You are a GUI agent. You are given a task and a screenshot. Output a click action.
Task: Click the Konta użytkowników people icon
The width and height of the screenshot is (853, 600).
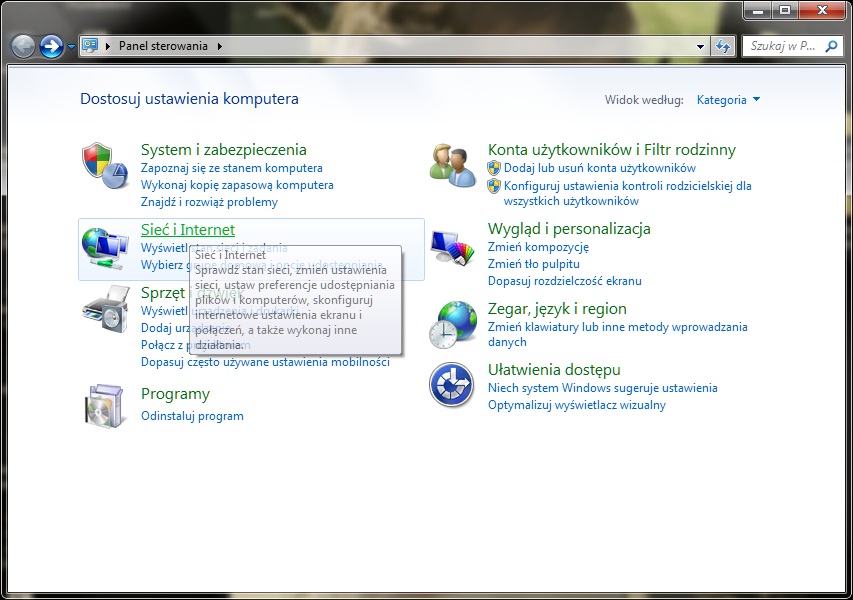(453, 165)
